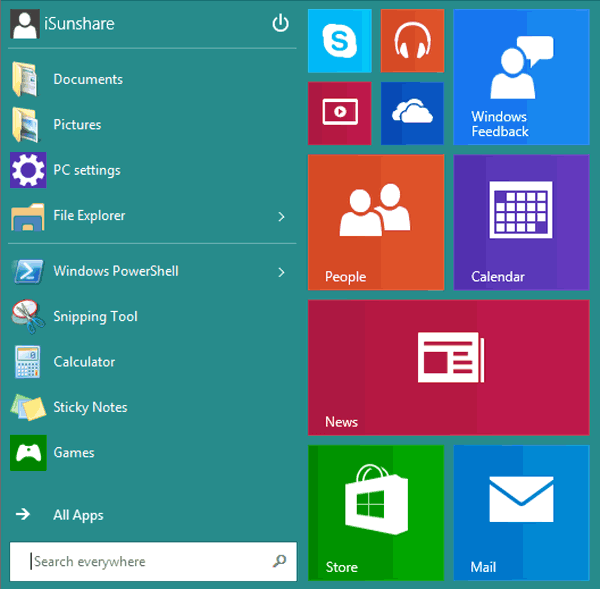Launch the Store tile

[x=376, y=513]
